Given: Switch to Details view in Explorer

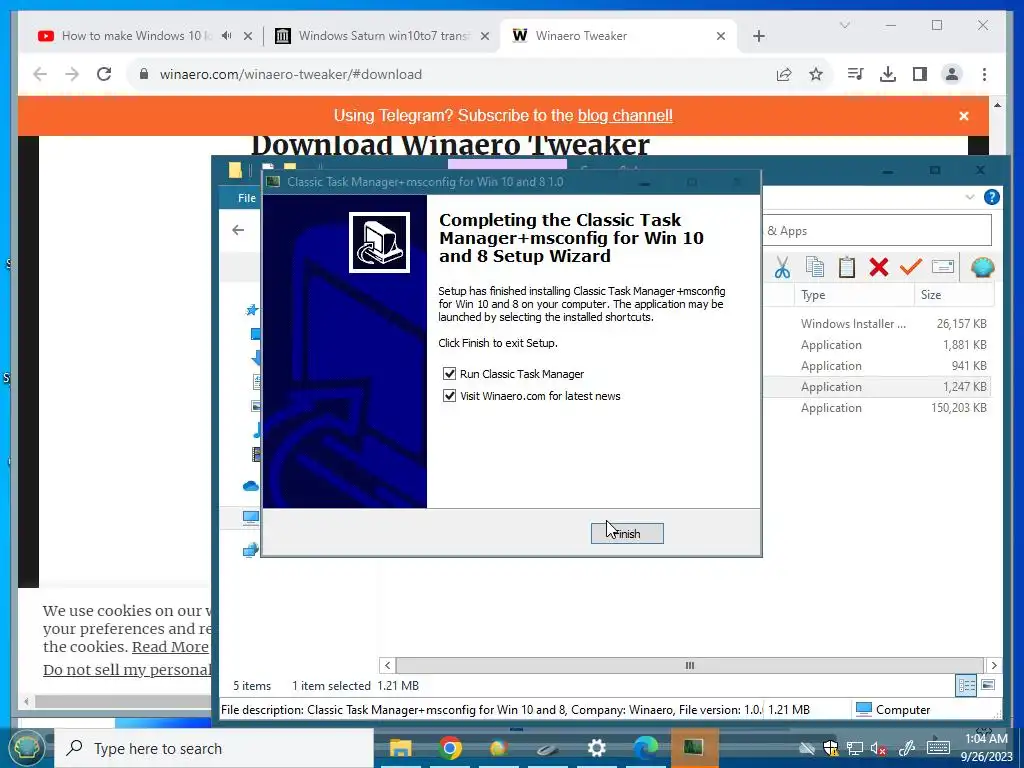Looking at the screenshot, I should point(967,686).
